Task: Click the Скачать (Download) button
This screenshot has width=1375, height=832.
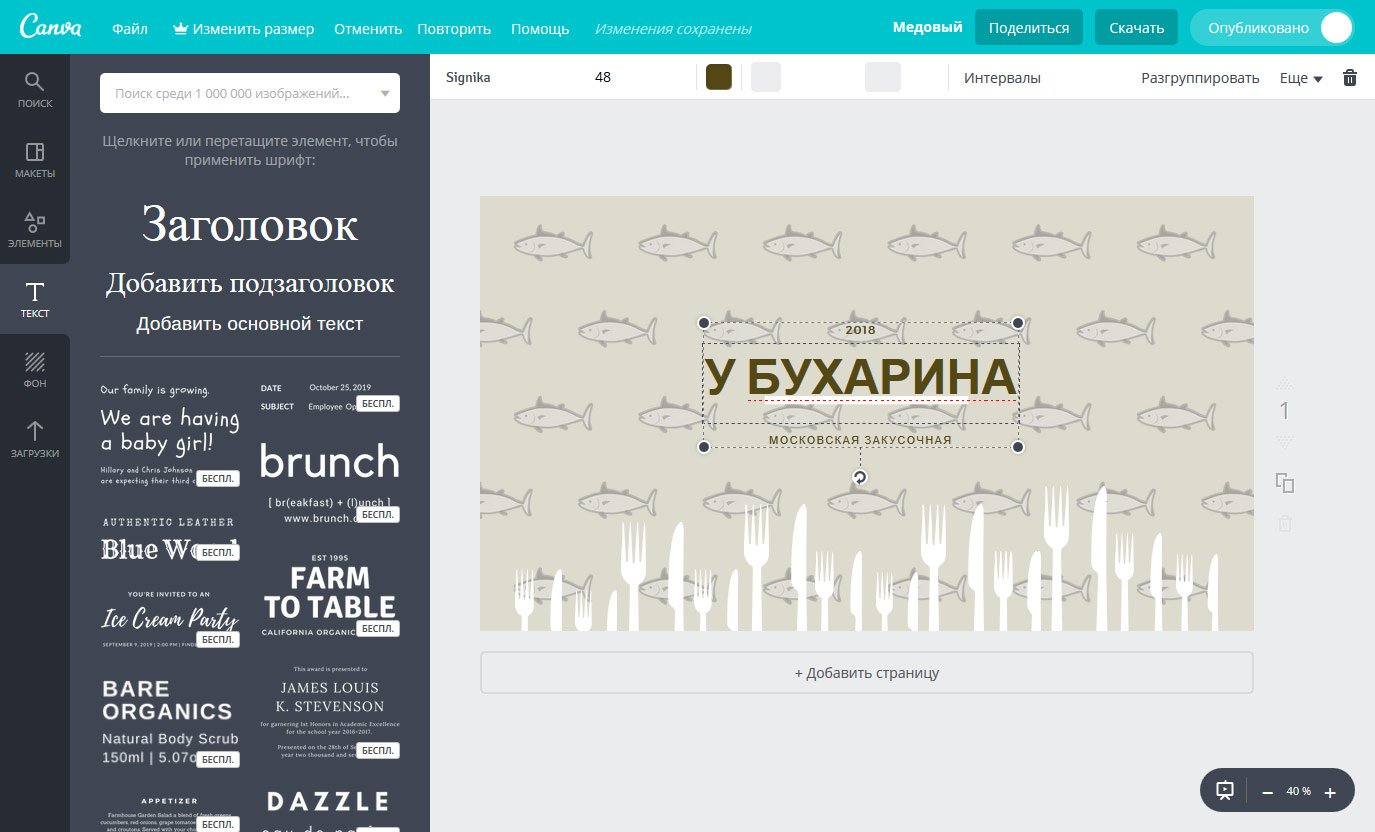Action: [1136, 28]
